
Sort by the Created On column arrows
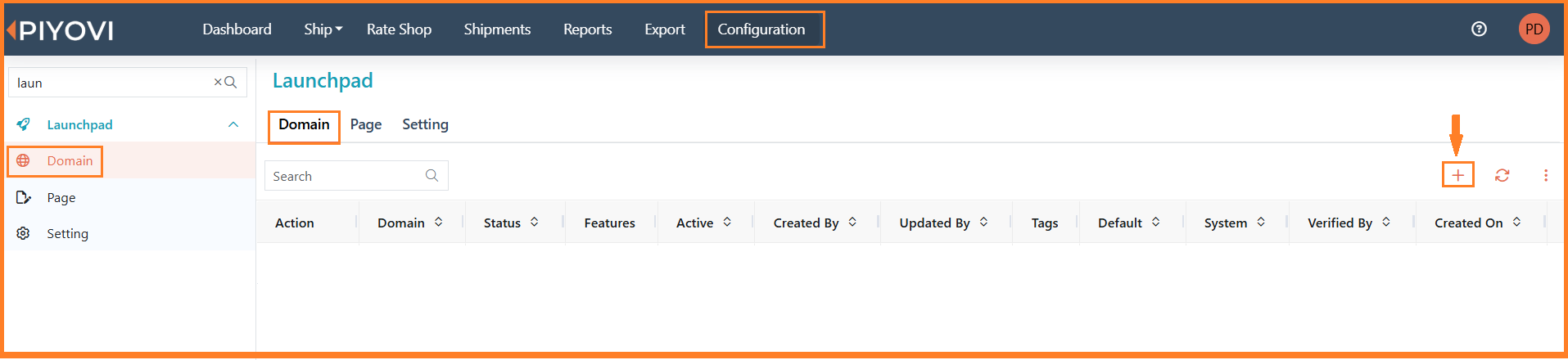point(1516,222)
